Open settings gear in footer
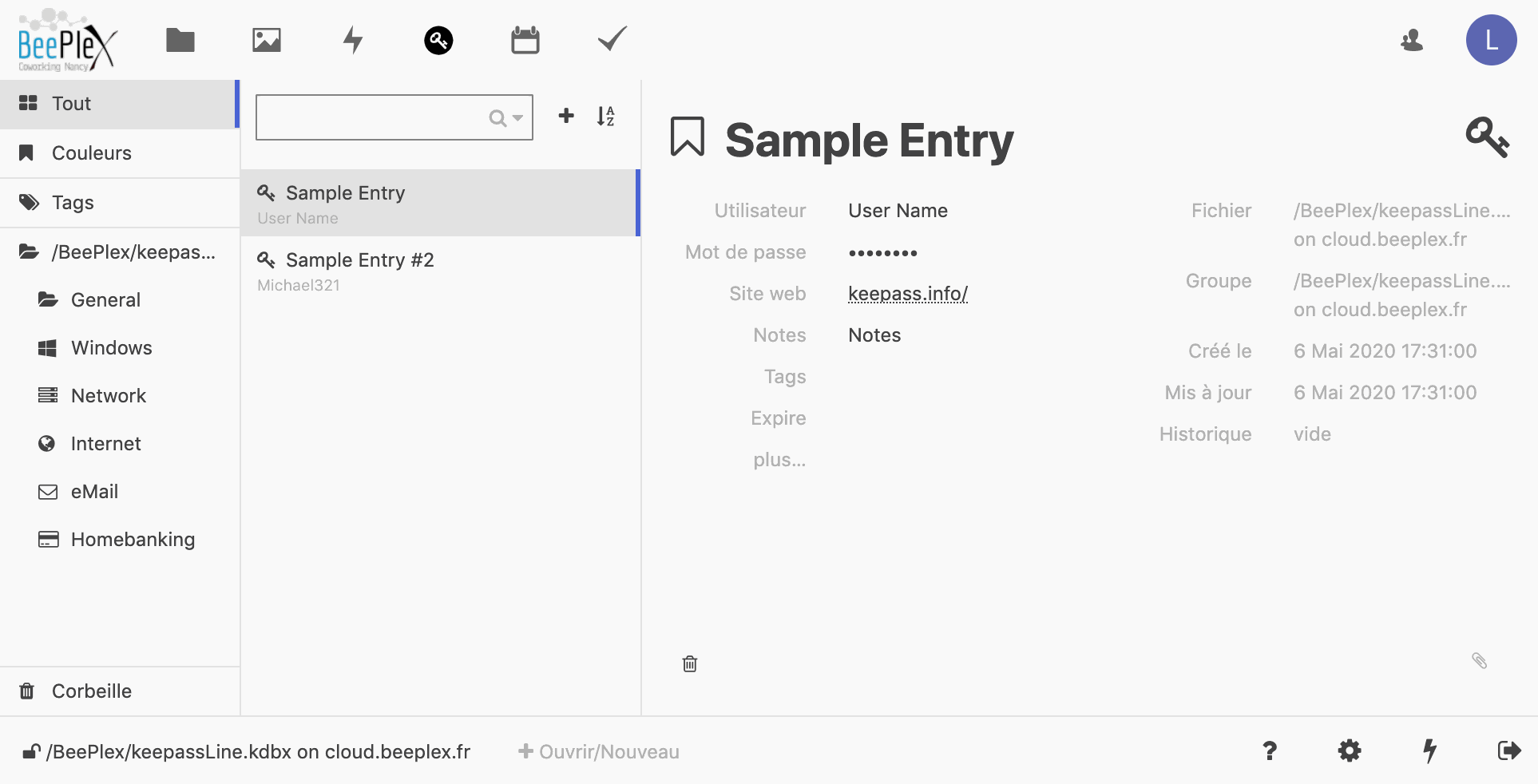The image size is (1538, 784). coord(1350,750)
